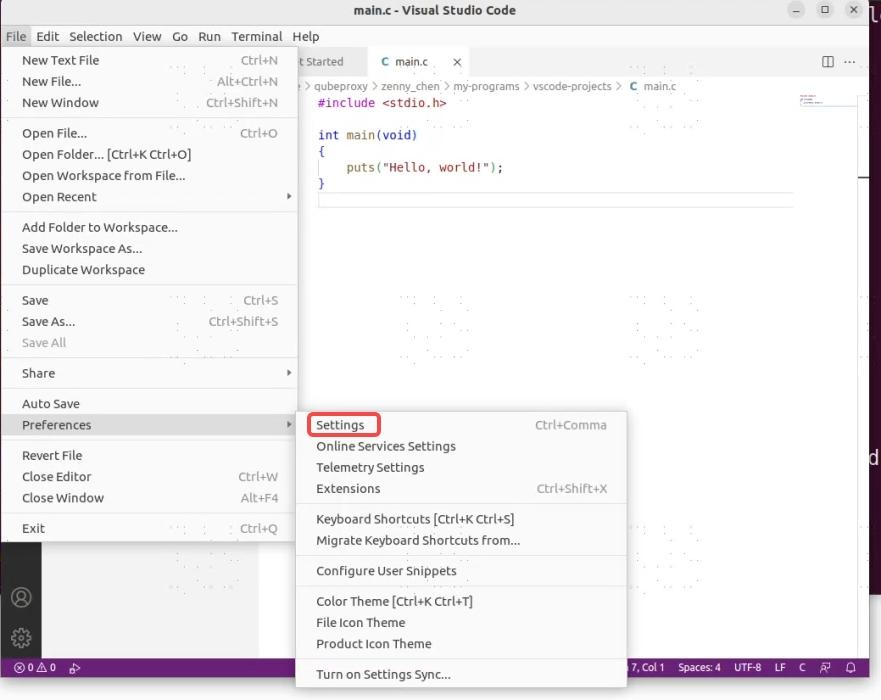This screenshot has width=881, height=700.
Task: Click the split editor icon
Action: (x=828, y=61)
